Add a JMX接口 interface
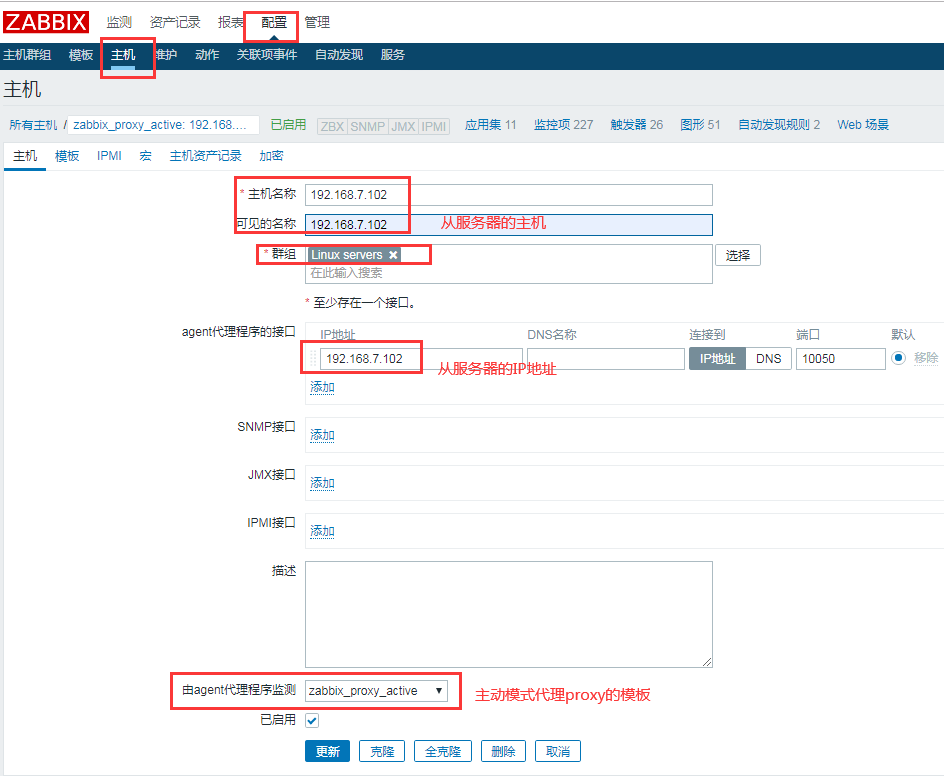The image size is (944, 776). coord(322,483)
